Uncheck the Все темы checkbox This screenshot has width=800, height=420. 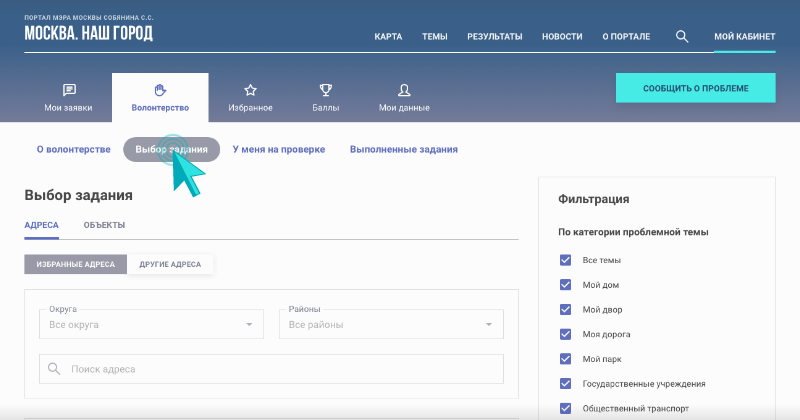coord(565,260)
